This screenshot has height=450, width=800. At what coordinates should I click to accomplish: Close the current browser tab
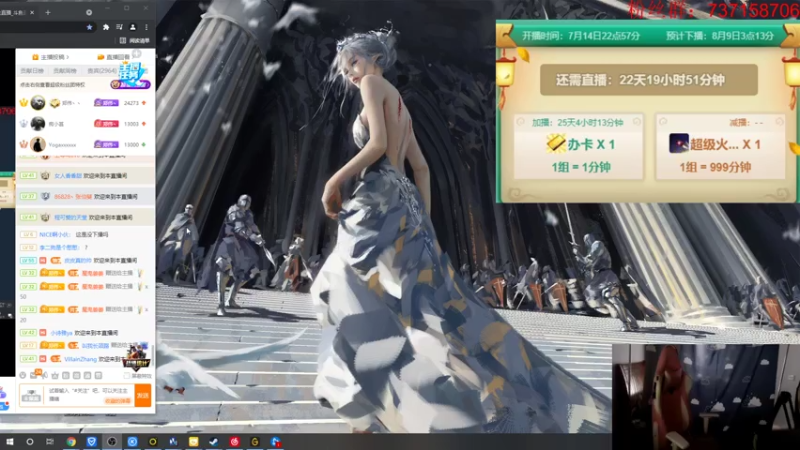[x=32, y=12]
